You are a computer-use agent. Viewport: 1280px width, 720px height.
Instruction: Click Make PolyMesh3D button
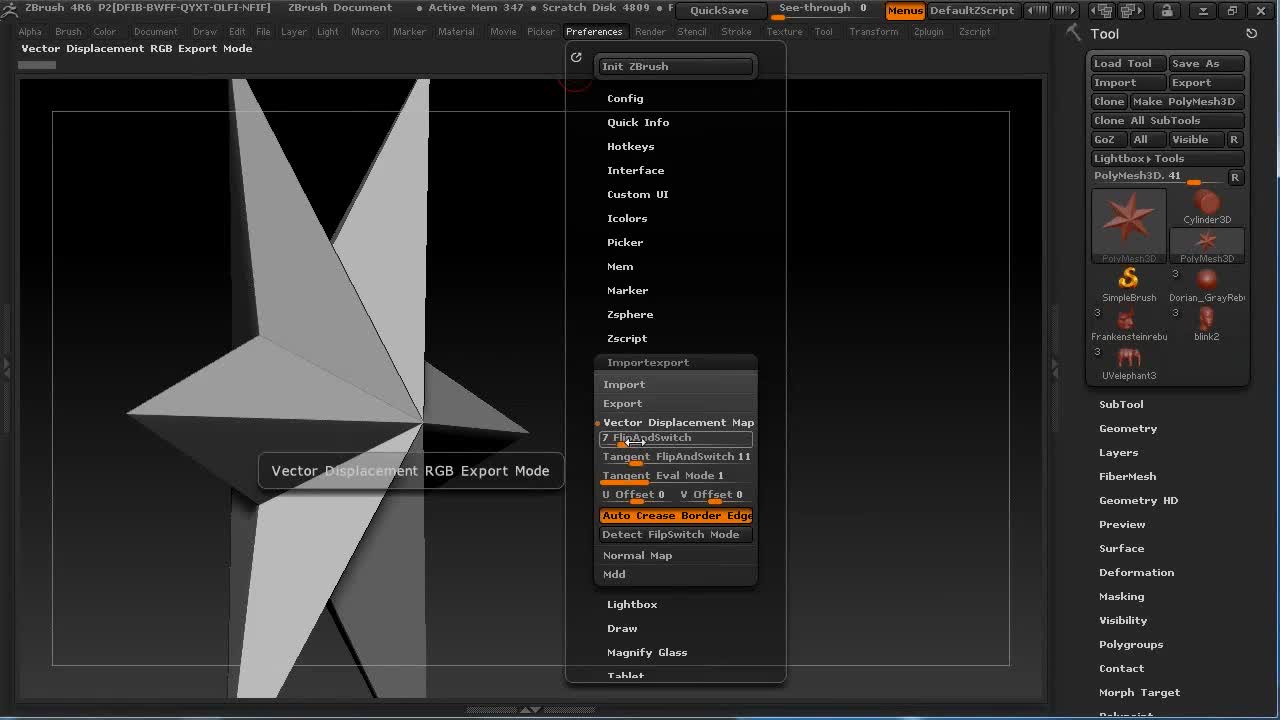1186,101
